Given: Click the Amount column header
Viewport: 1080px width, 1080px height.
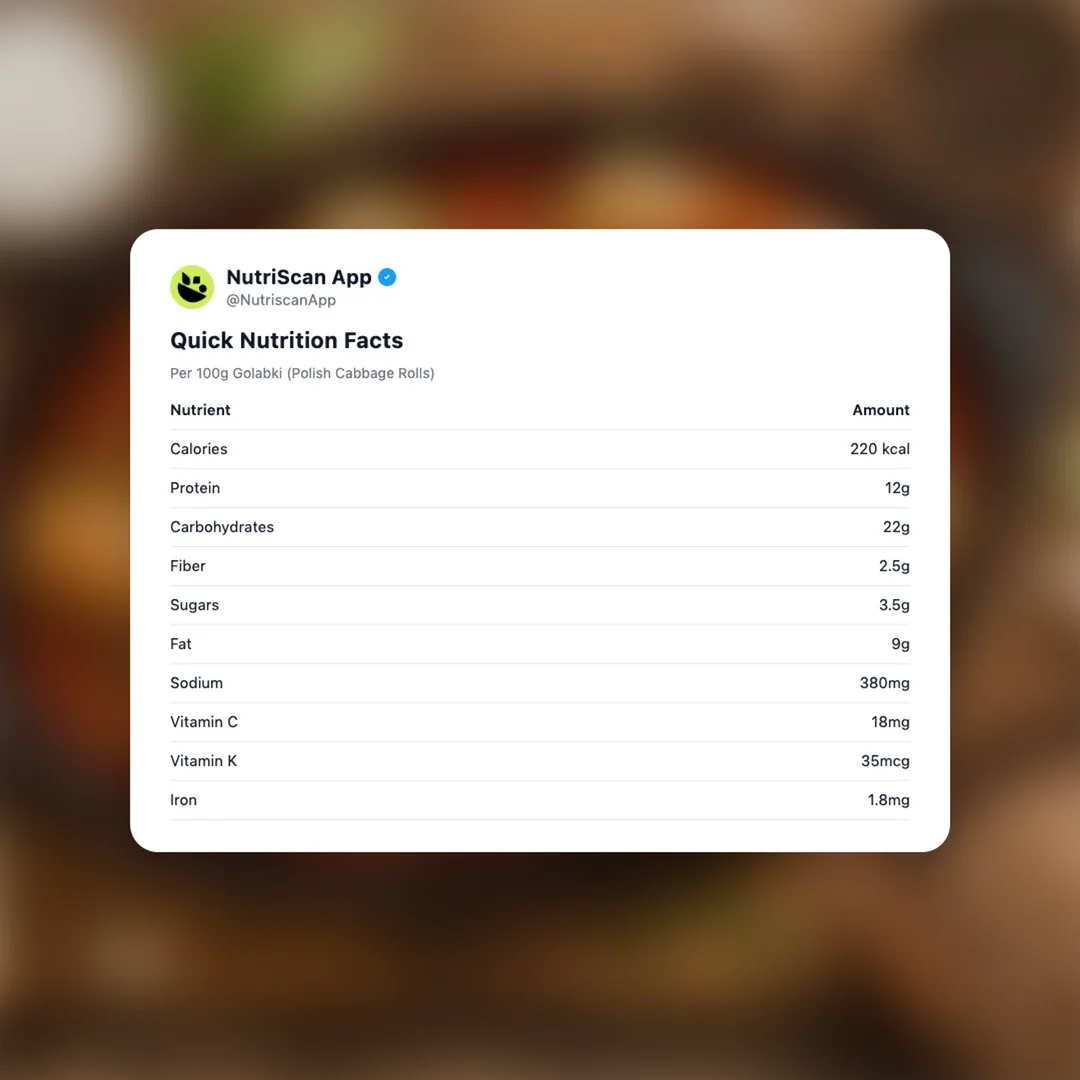Looking at the screenshot, I should 881,410.
